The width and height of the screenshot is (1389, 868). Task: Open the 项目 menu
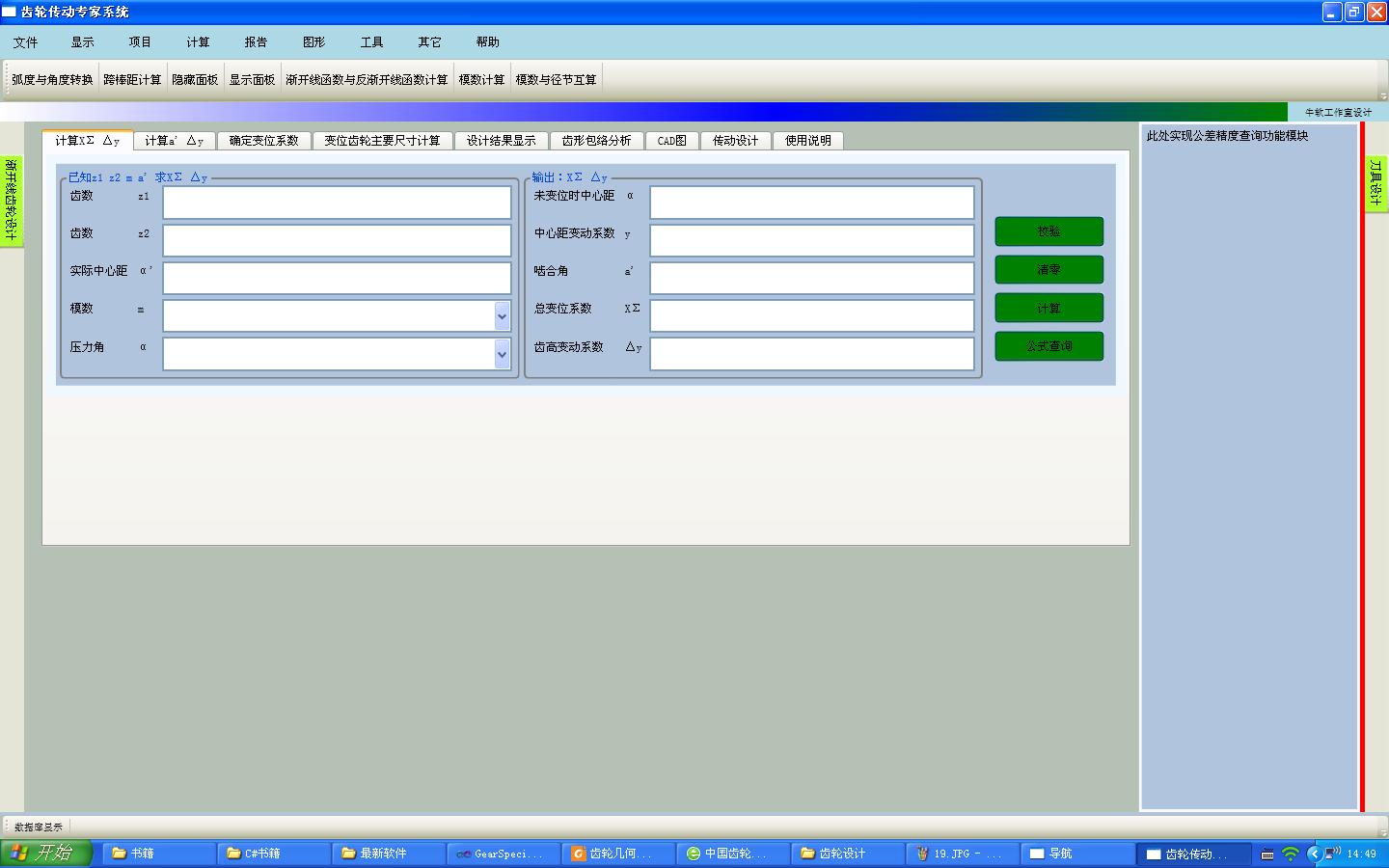pyautogui.click(x=141, y=42)
